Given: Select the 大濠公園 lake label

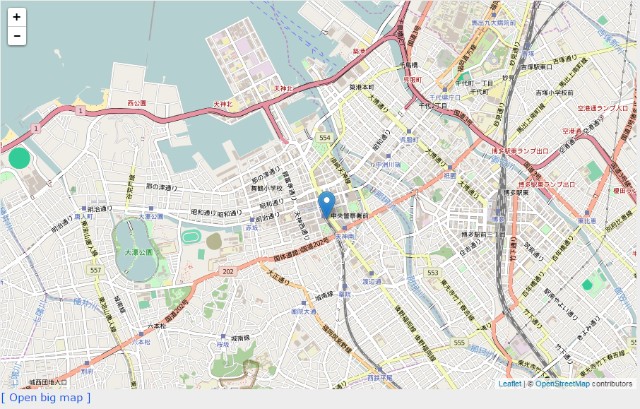Looking at the screenshot, I should click(x=139, y=252).
